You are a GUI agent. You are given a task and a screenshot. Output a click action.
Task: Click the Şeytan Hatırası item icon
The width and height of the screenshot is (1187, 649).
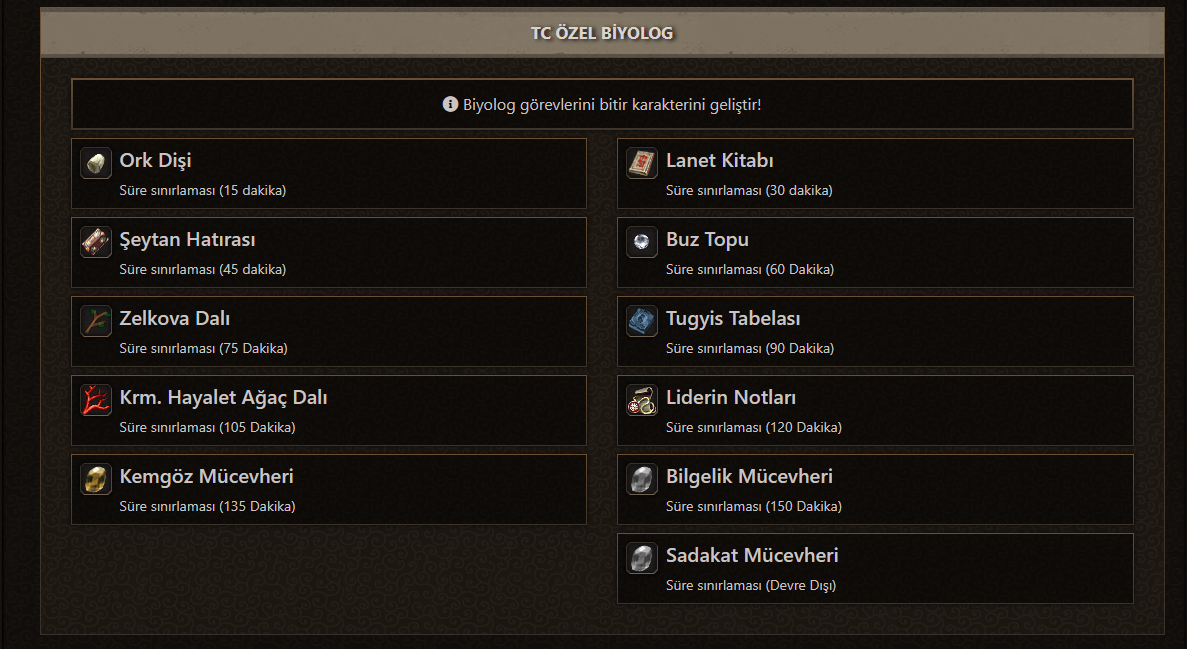tap(96, 242)
